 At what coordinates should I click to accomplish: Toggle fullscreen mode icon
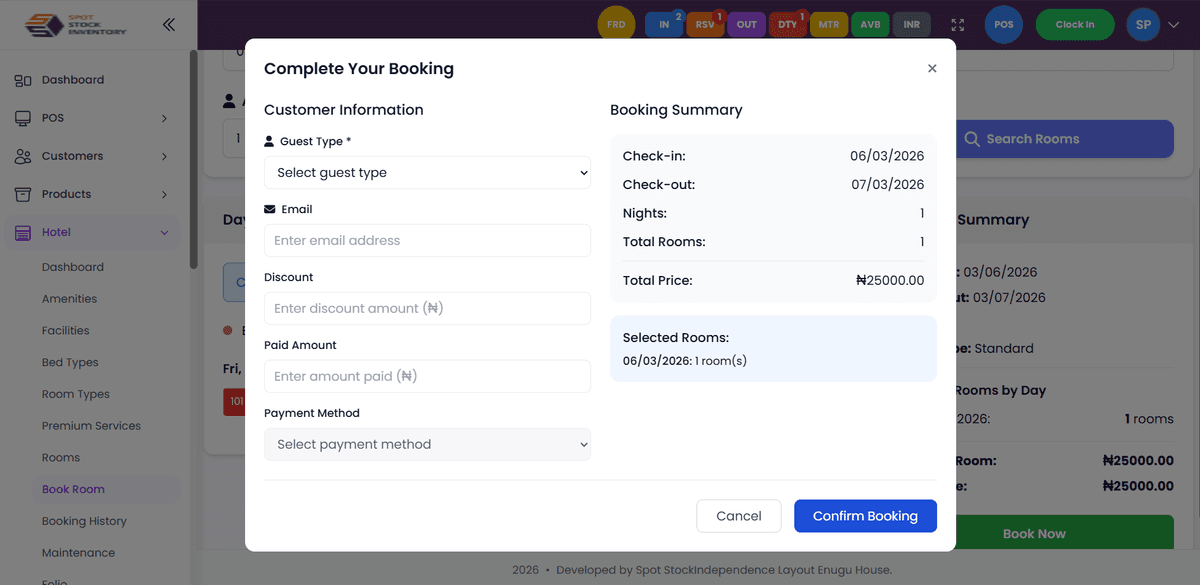958,25
